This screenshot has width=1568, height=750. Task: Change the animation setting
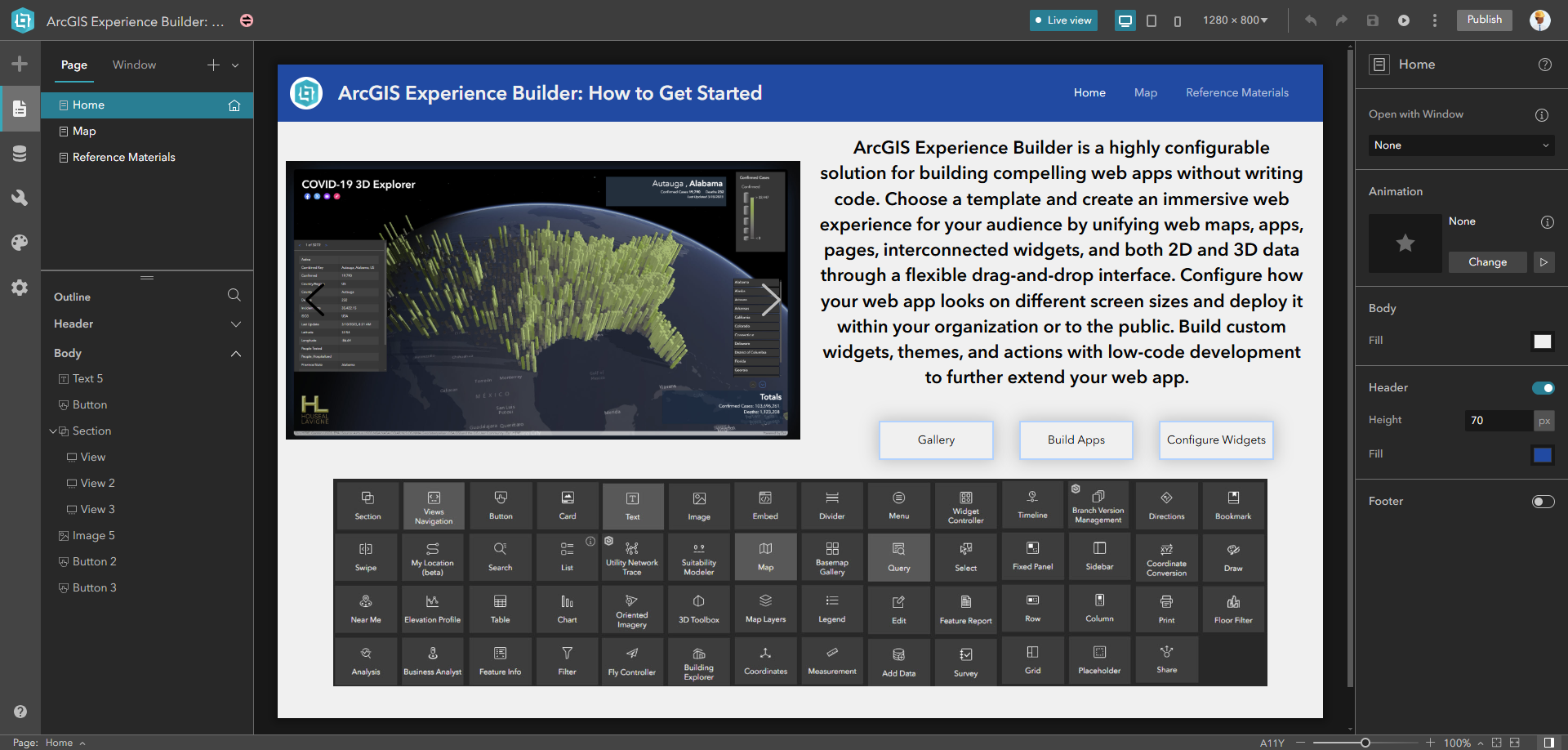click(x=1487, y=262)
